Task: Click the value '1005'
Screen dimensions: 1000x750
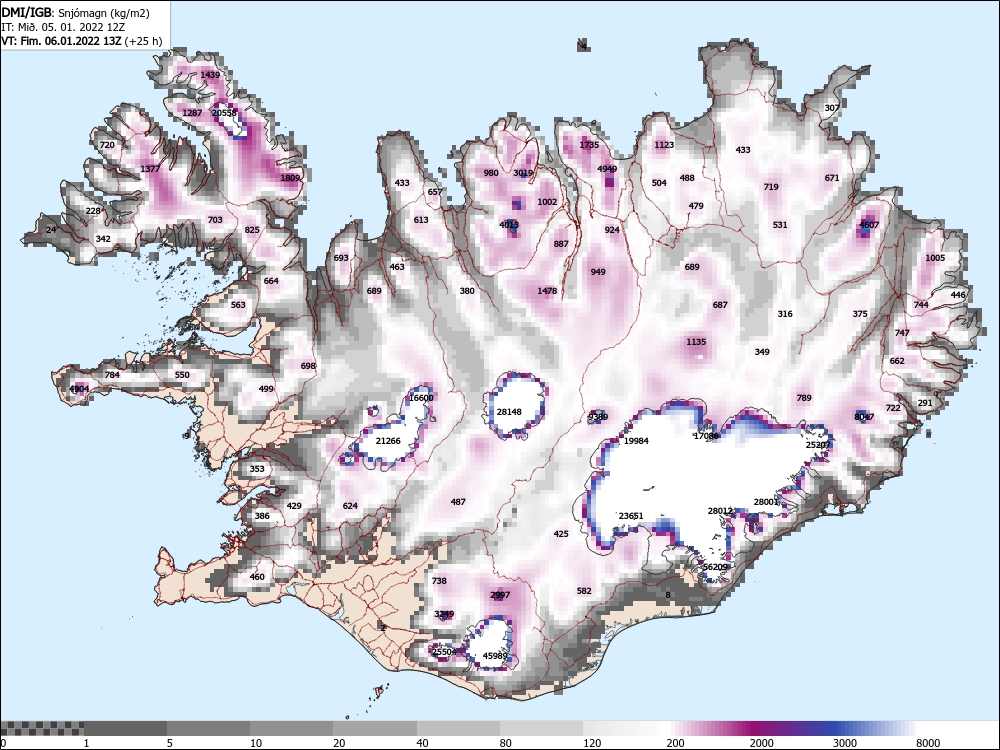Action: click(x=935, y=258)
